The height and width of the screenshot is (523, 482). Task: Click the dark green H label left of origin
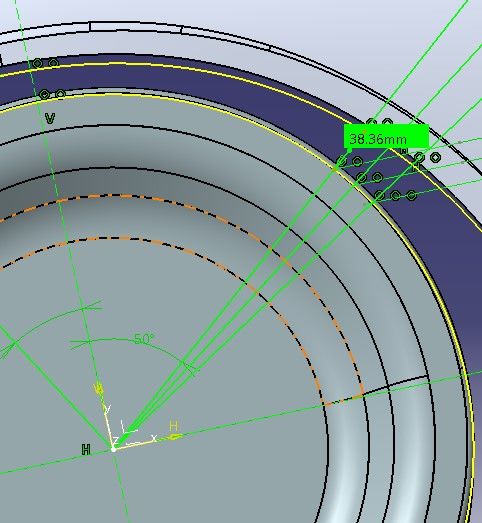(x=86, y=450)
